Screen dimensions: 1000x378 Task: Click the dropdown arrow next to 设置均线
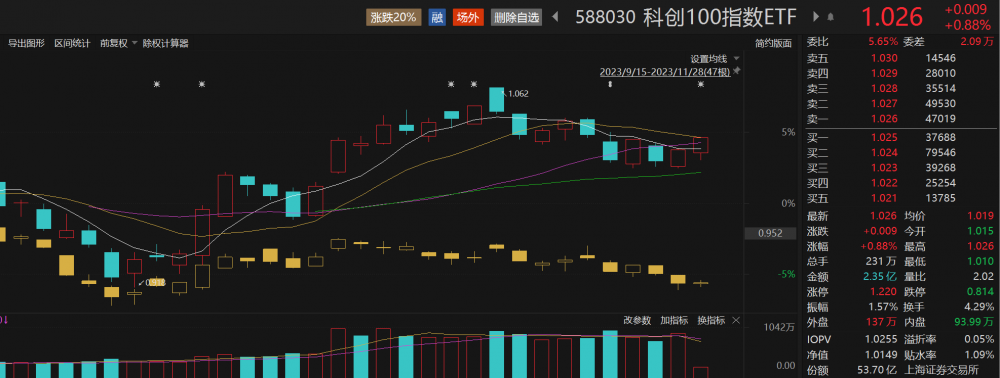[737, 58]
